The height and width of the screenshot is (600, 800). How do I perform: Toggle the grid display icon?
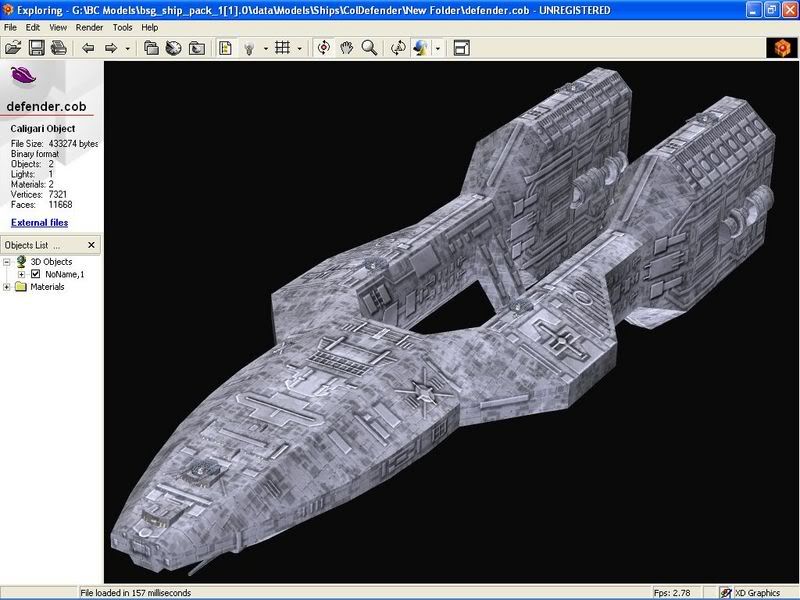pos(283,48)
